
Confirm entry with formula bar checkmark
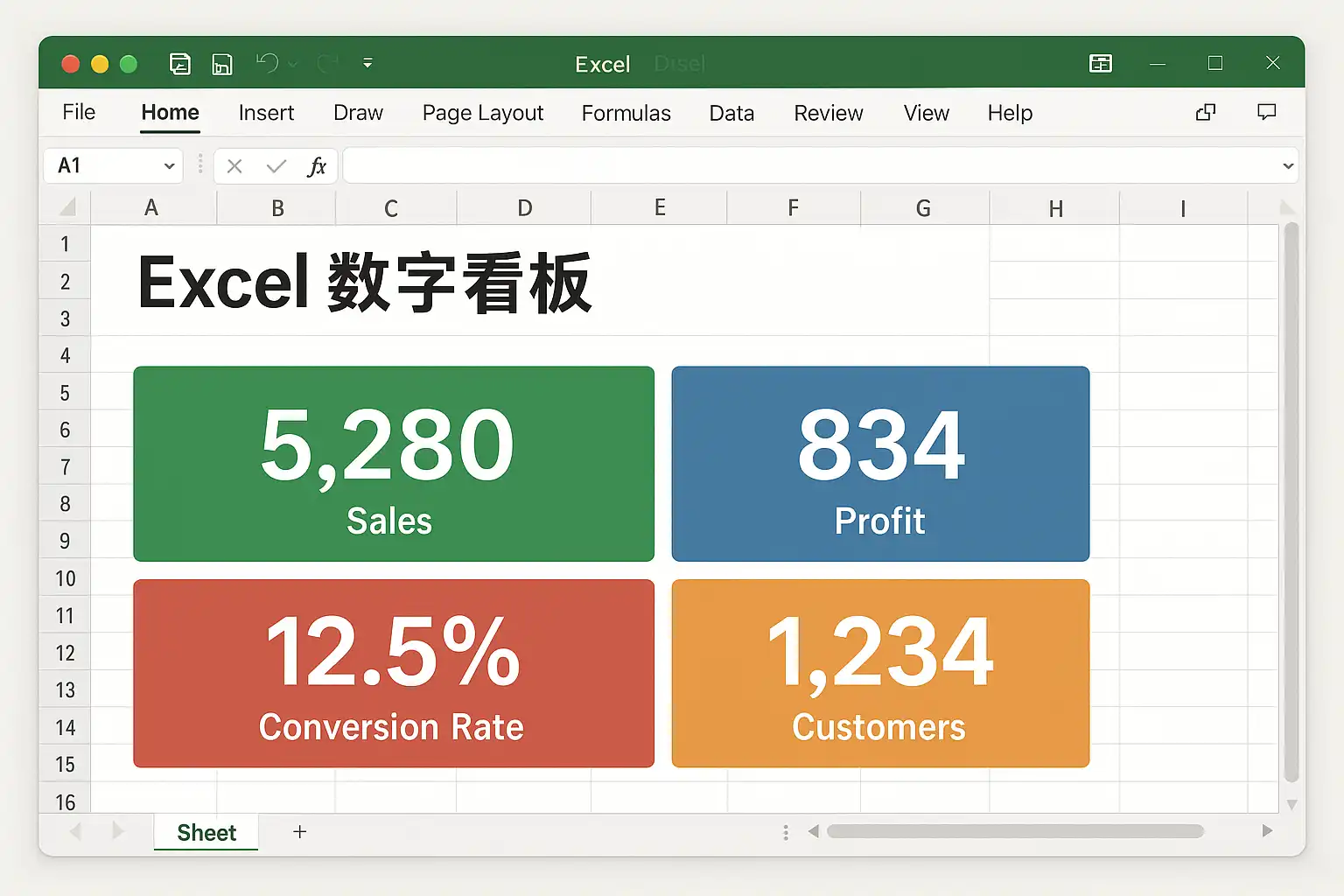(x=276, y=166)
